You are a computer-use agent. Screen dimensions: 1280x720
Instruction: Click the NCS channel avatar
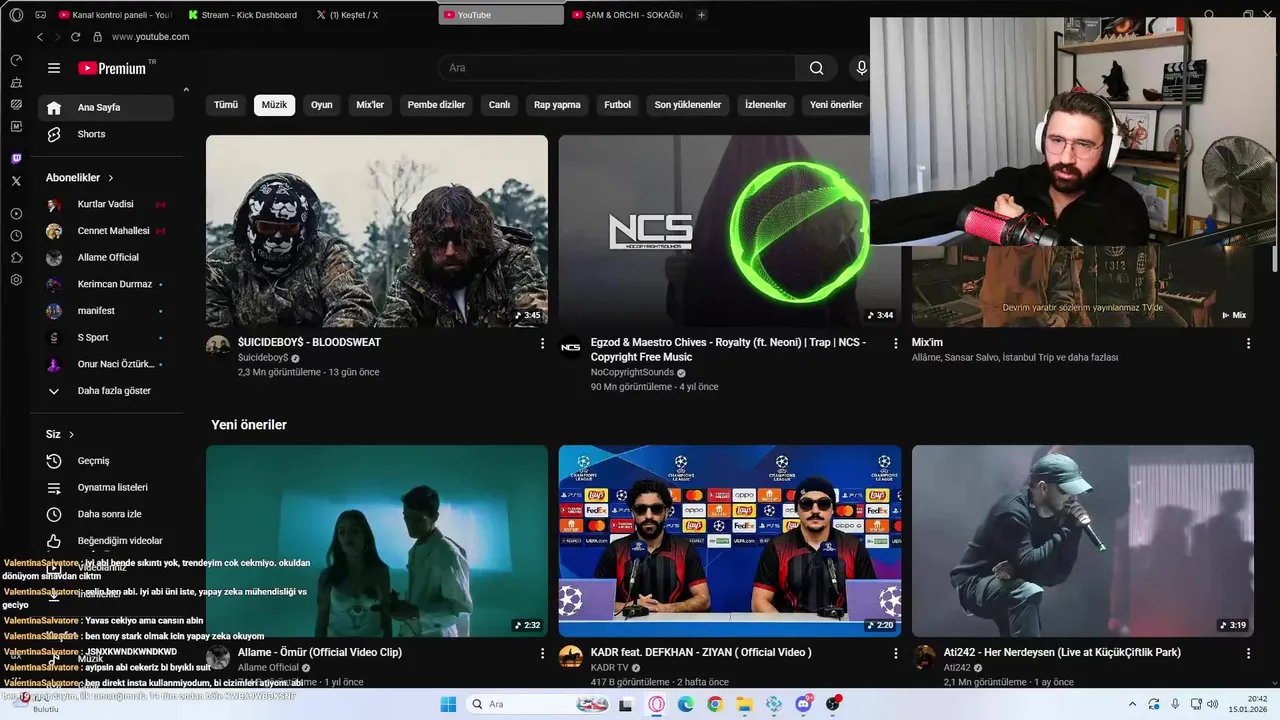point(570,347)
